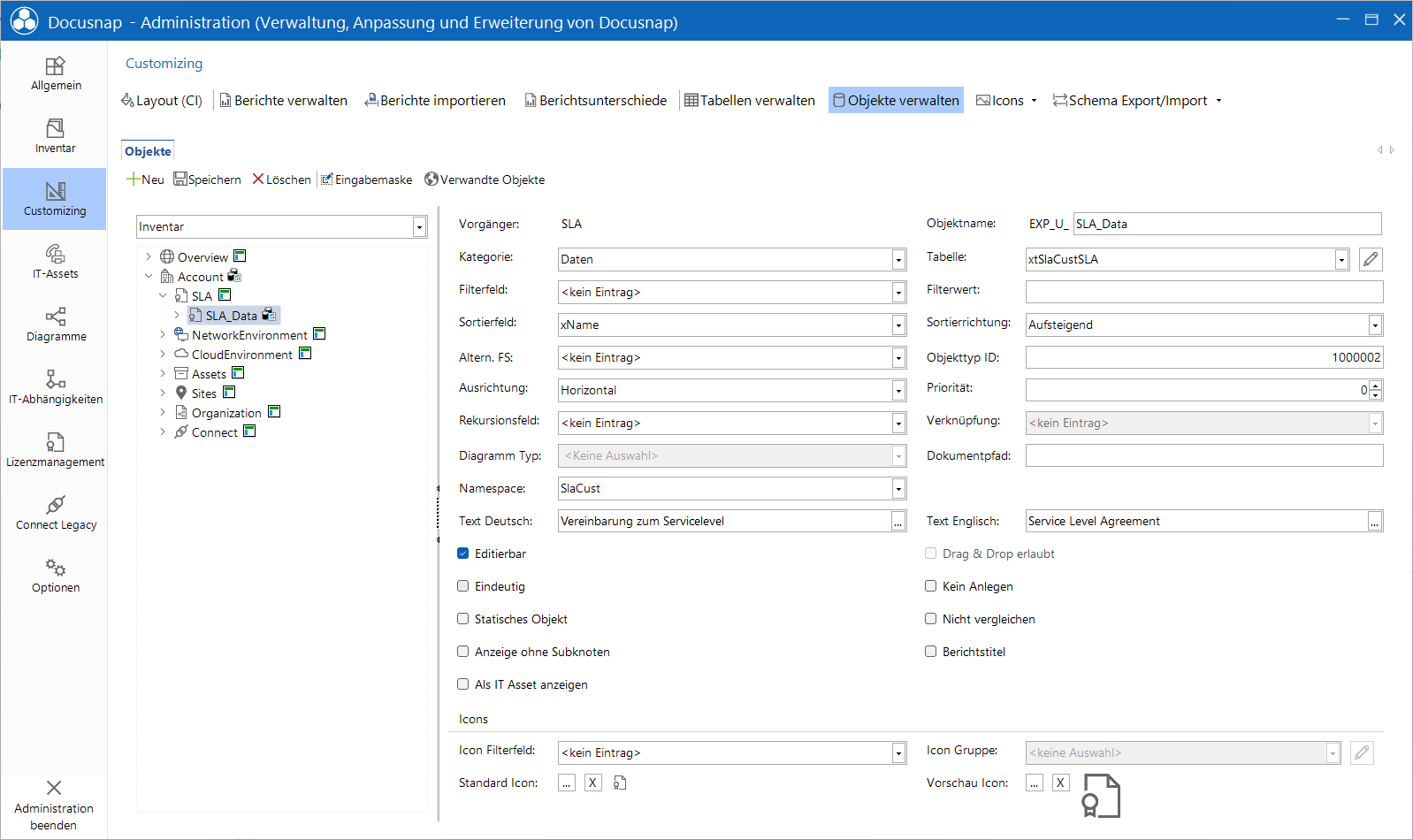
Task: Open the Sortierfeld dropdown
Action: point(898,325)
